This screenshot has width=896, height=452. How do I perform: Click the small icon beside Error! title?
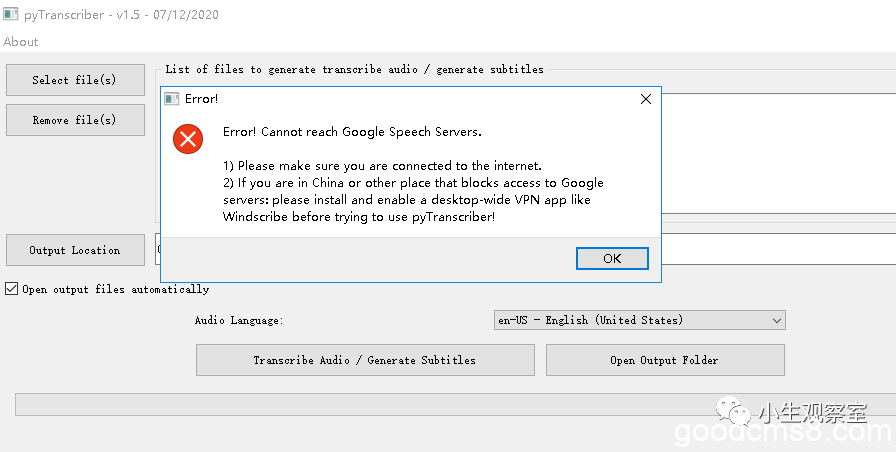point(171,99)
